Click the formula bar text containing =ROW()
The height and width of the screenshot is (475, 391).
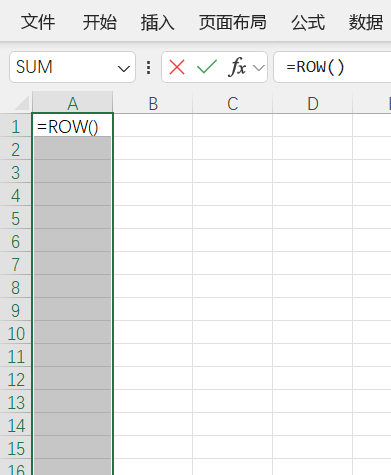[x=315, y=67]
